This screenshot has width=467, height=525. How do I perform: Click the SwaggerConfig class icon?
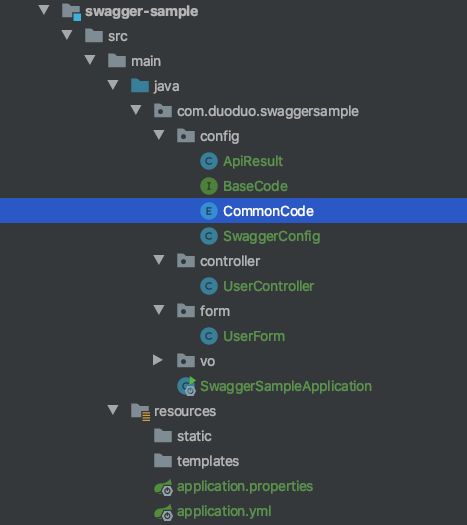click(209, 236)
